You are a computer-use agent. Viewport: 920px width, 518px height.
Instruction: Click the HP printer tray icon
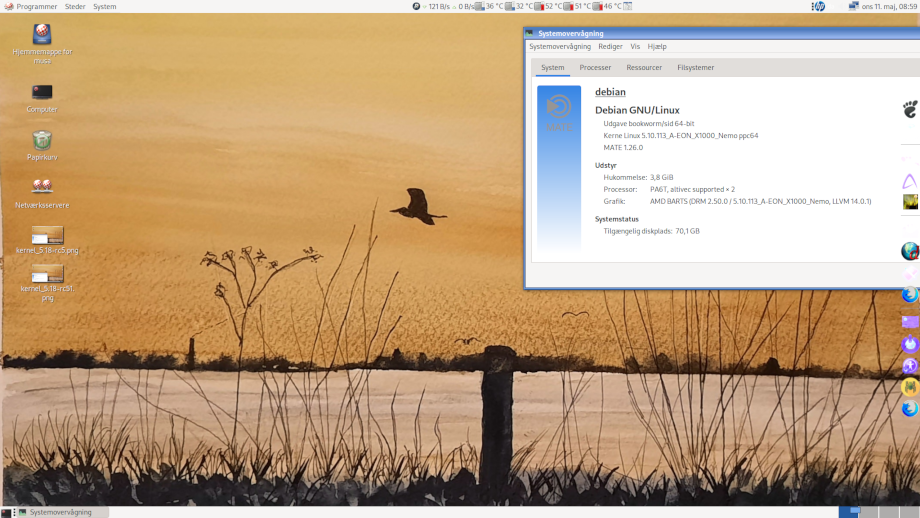click(x=818, y=6)
